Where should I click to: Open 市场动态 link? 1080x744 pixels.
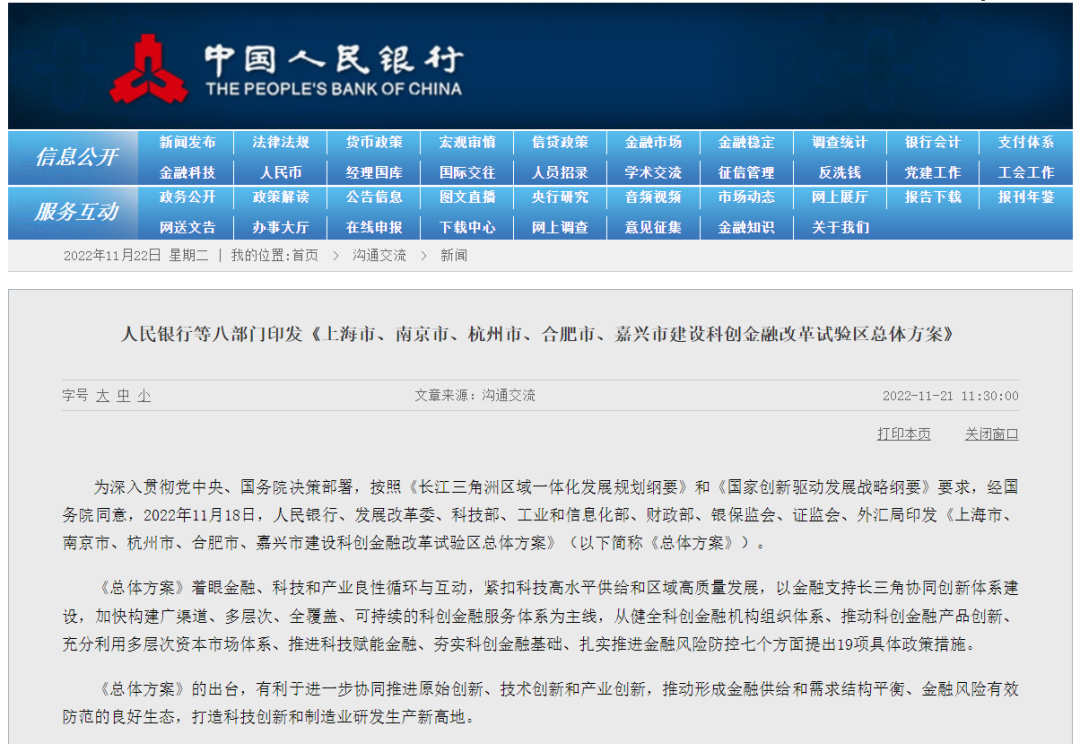(x=746, y=197)
